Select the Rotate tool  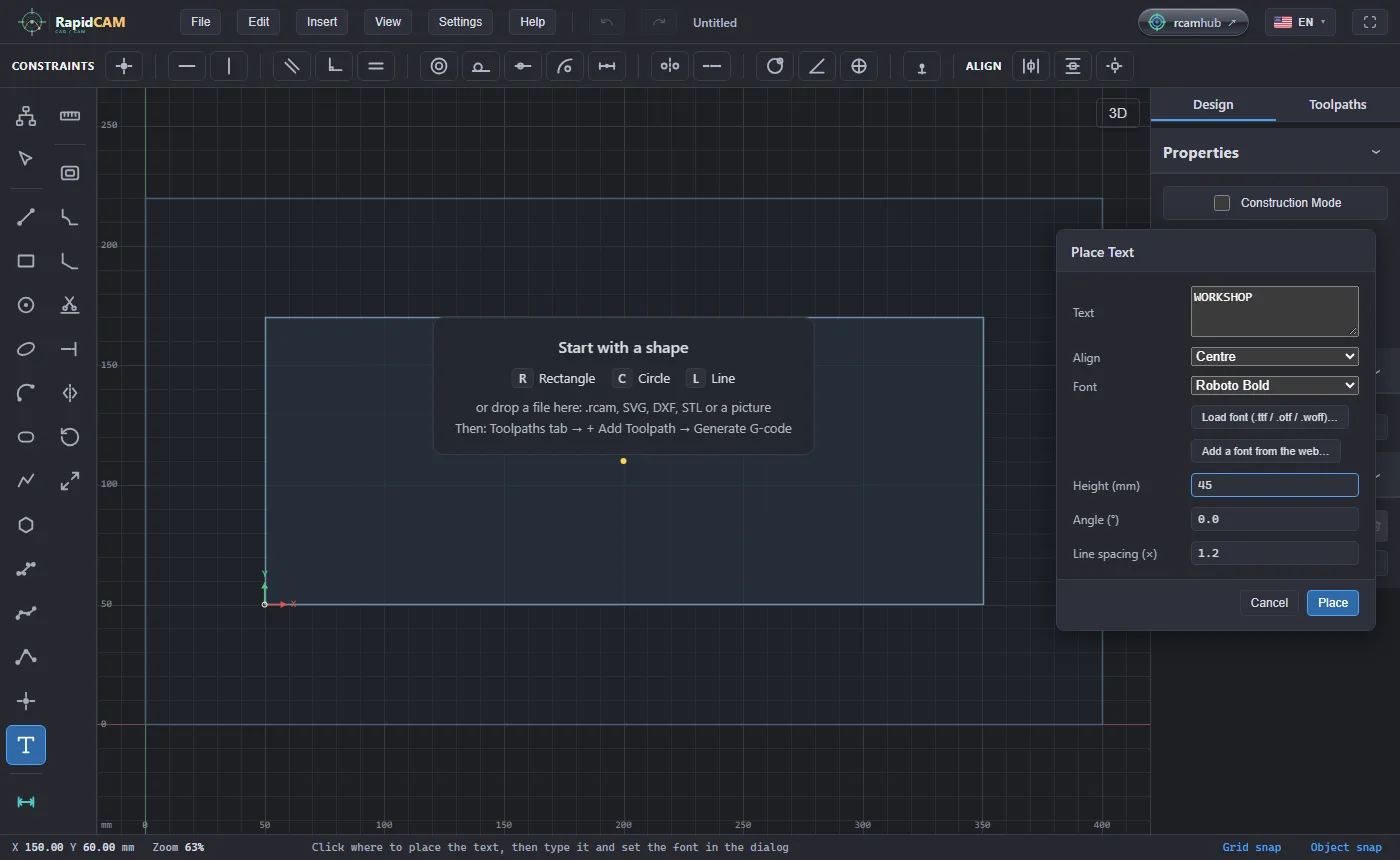click(70, 437)
